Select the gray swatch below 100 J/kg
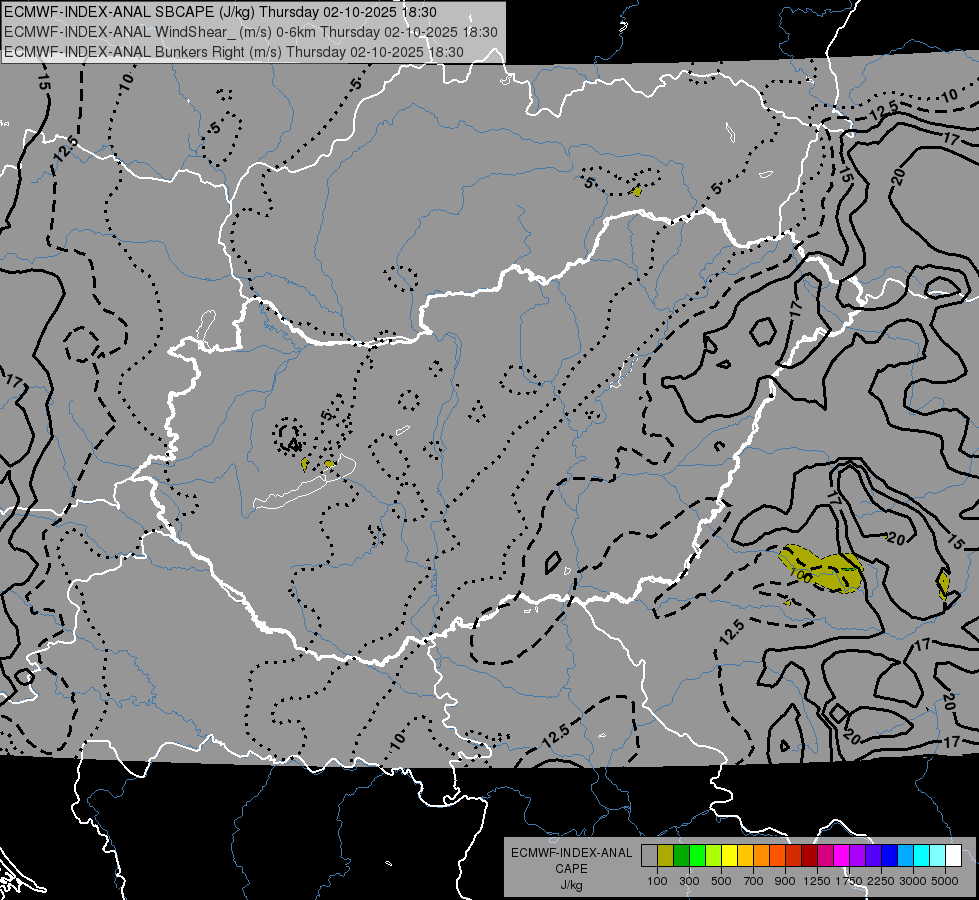The width and height of the screenshot is (979, 900). pos(649,856)
